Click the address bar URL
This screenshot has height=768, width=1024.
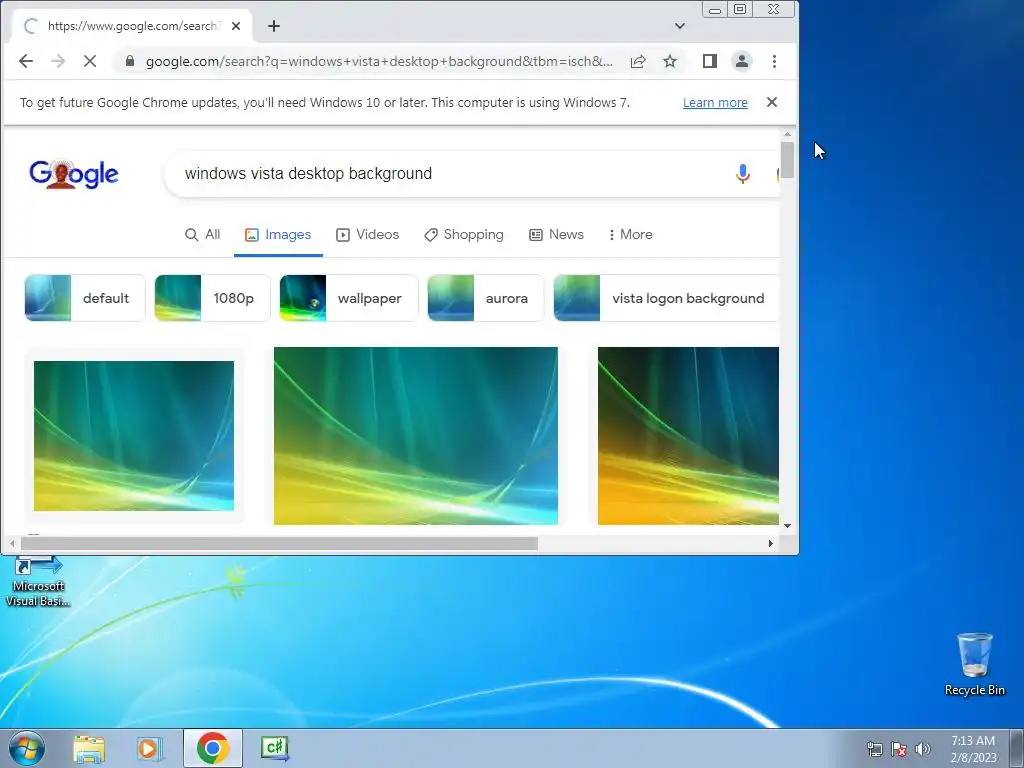tap(379, 61)
